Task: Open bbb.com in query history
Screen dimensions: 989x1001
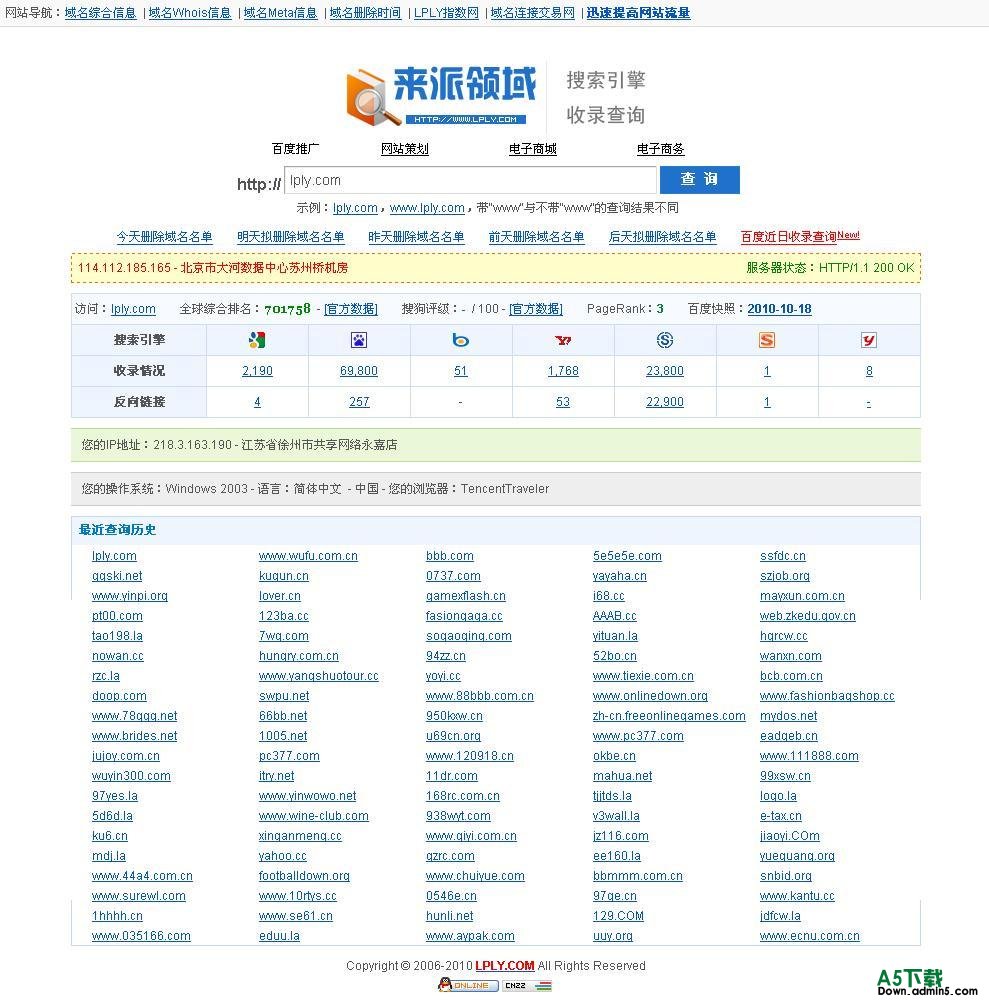Action: [x=449, y=556]
